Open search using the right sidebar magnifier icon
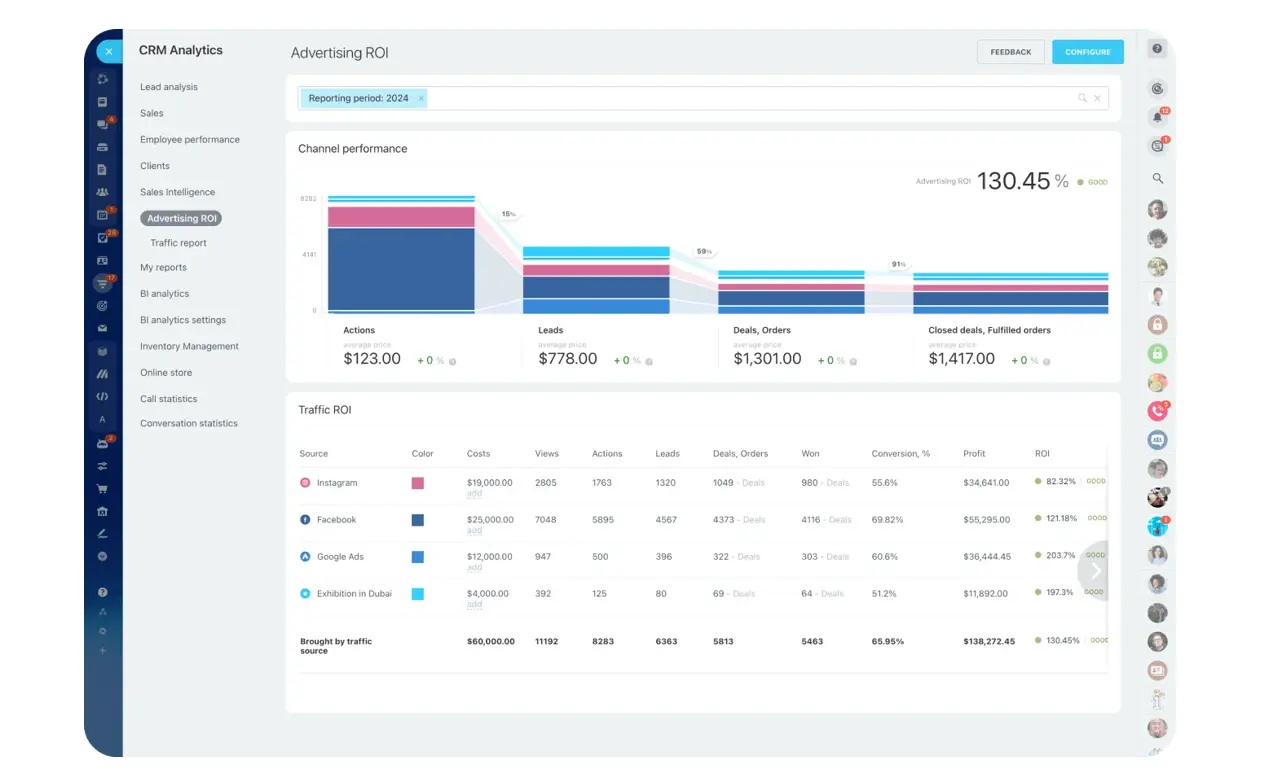1266x782 pixels. pyautogui.click(x=1158, y=178)
